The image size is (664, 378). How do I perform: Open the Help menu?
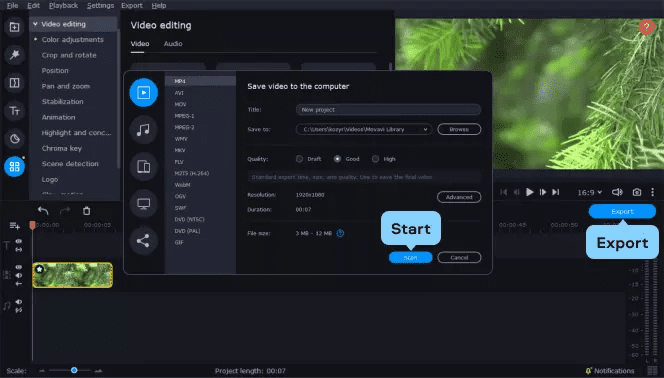point(159,6)
